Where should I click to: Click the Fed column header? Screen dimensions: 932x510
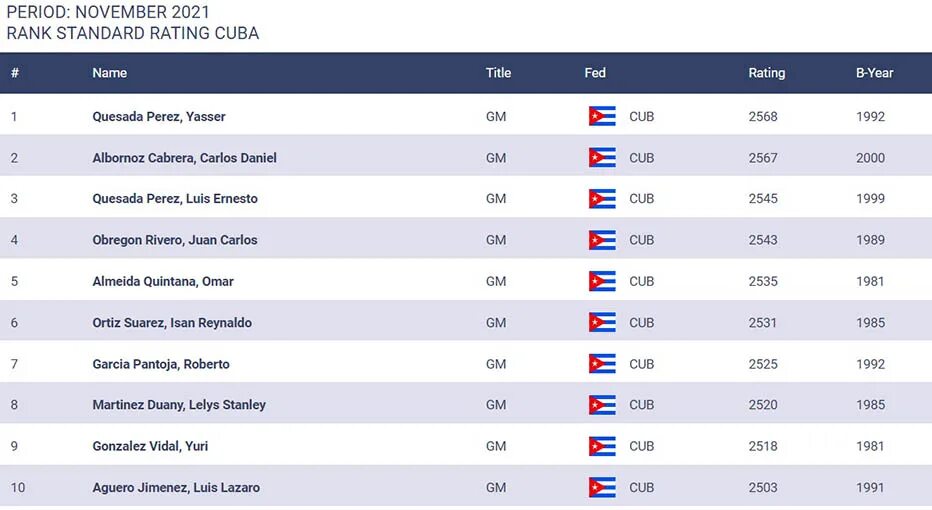(595, 73)
